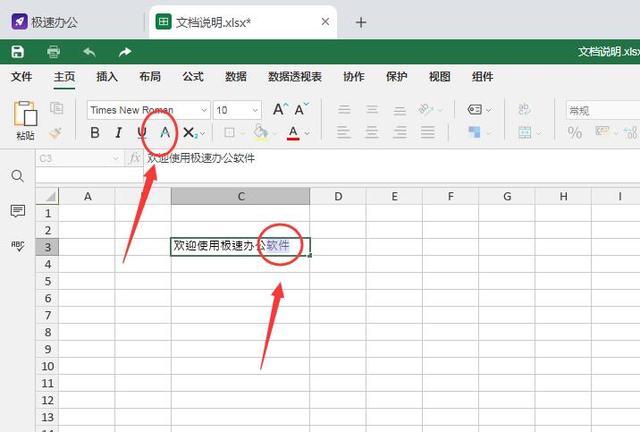
Task: Open the 视图 tab
Action: [x=440, y=76]
